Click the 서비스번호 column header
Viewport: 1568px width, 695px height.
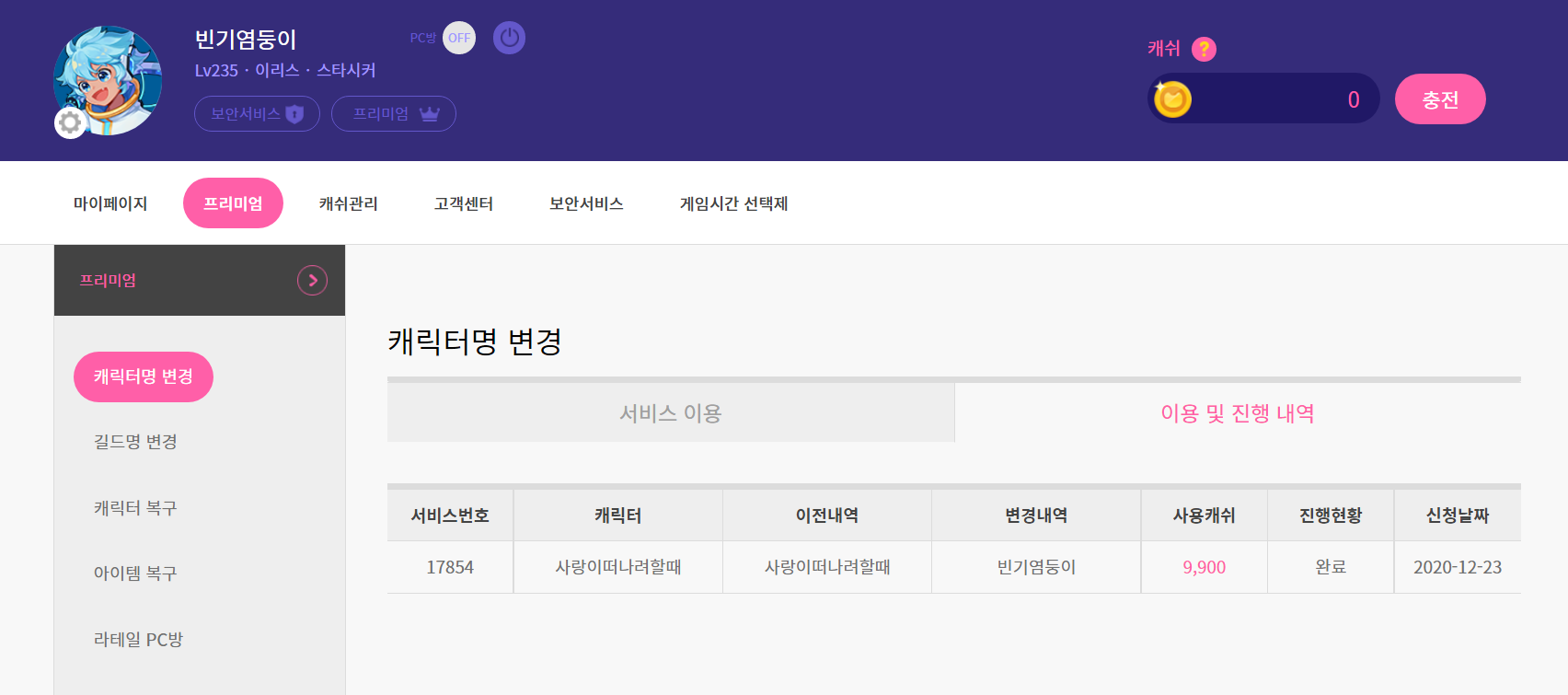click(450, 515)
